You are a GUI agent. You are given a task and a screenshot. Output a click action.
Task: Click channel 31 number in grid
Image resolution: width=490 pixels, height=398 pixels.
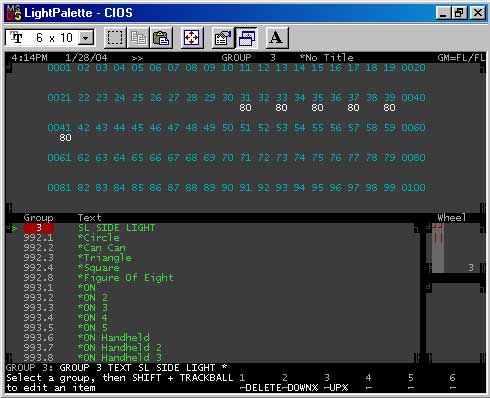coord(246,98)
